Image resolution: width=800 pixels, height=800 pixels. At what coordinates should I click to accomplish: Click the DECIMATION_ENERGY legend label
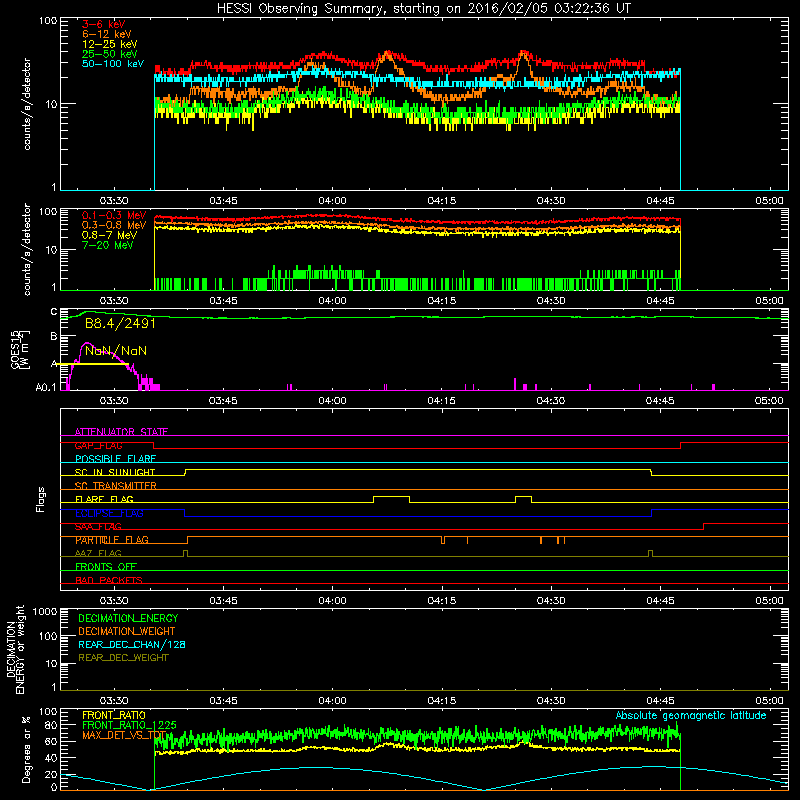tap(128, 618)
